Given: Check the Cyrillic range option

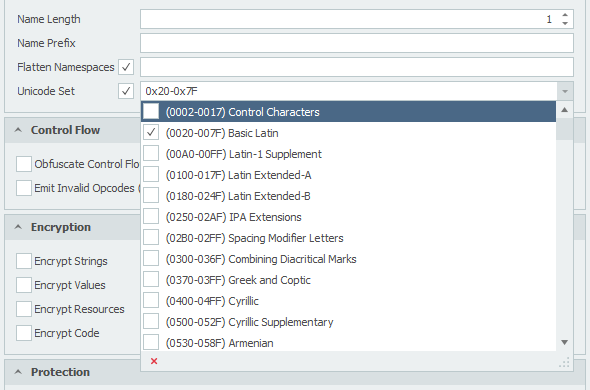Looking at the screenshot, I should click(x=151, y=300).
